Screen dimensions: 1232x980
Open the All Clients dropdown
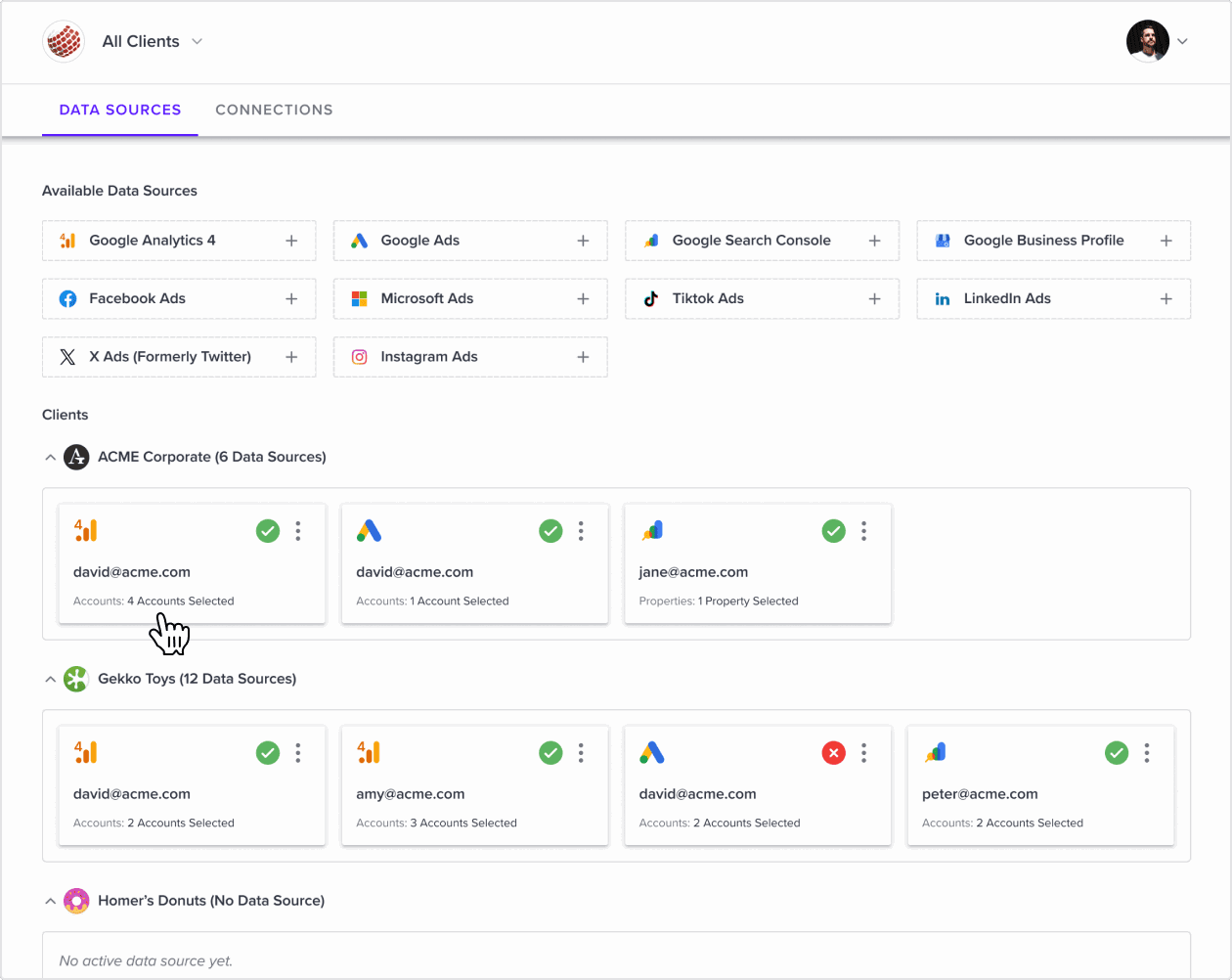pyautogui.click(x=153, y=42)
